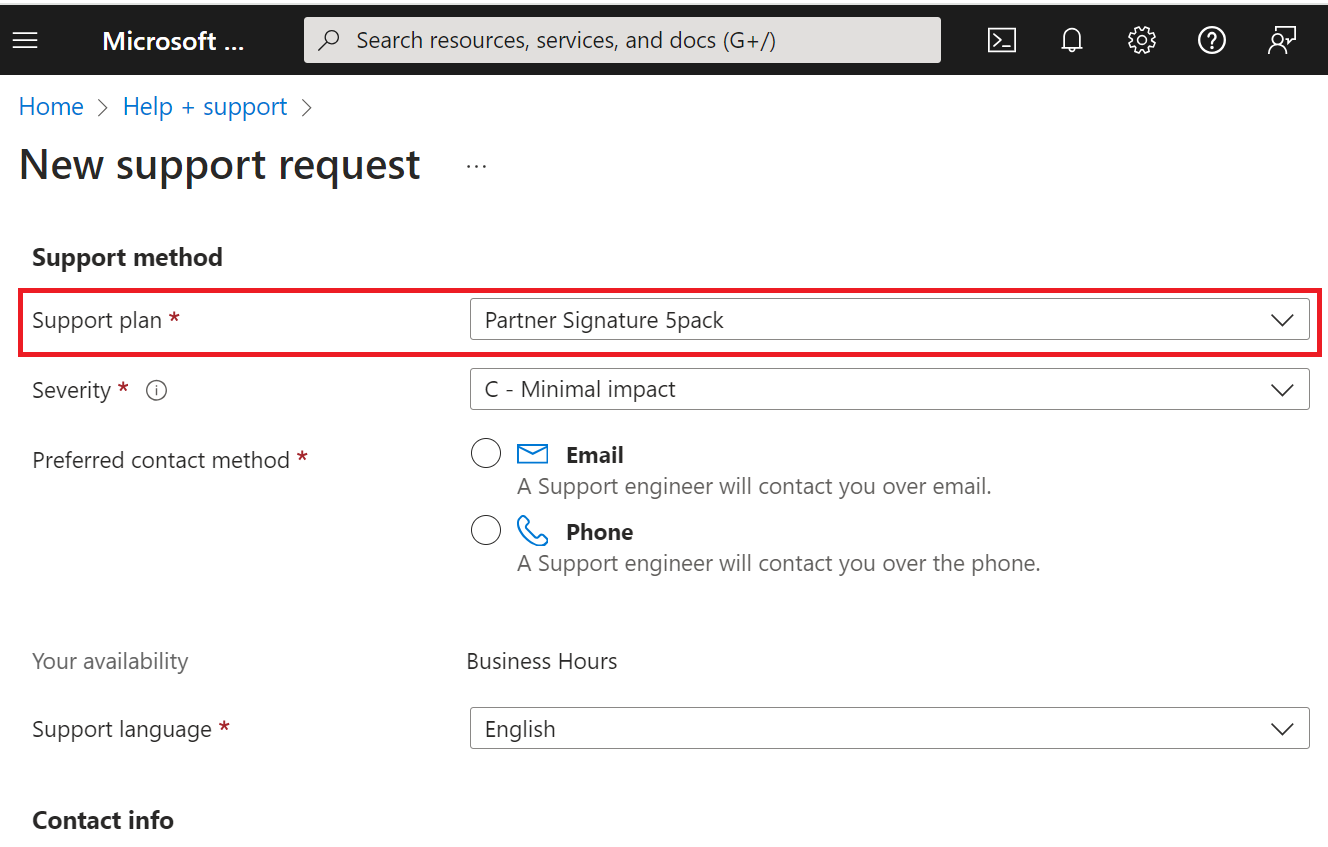
Task: Click the Microsoft portal brand title
Action: click(173, 41)
